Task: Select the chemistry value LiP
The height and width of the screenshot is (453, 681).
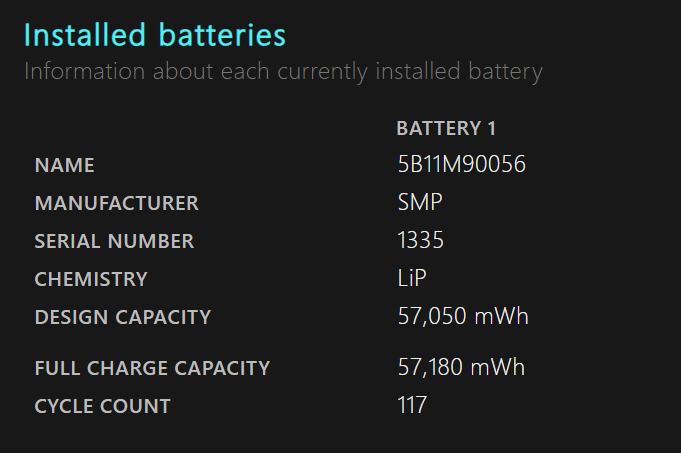Action: pos(412,278)
